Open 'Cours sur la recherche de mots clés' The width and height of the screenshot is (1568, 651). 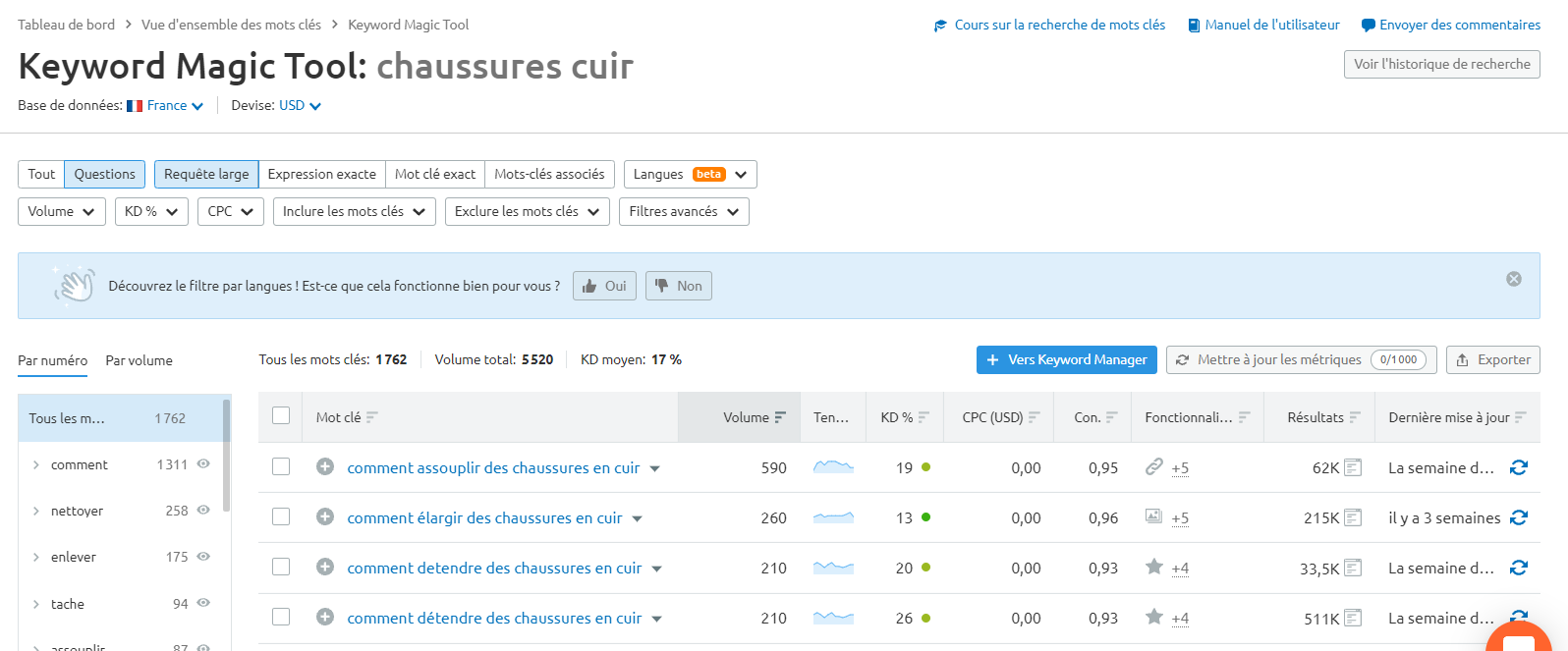tap(1049, 25)
